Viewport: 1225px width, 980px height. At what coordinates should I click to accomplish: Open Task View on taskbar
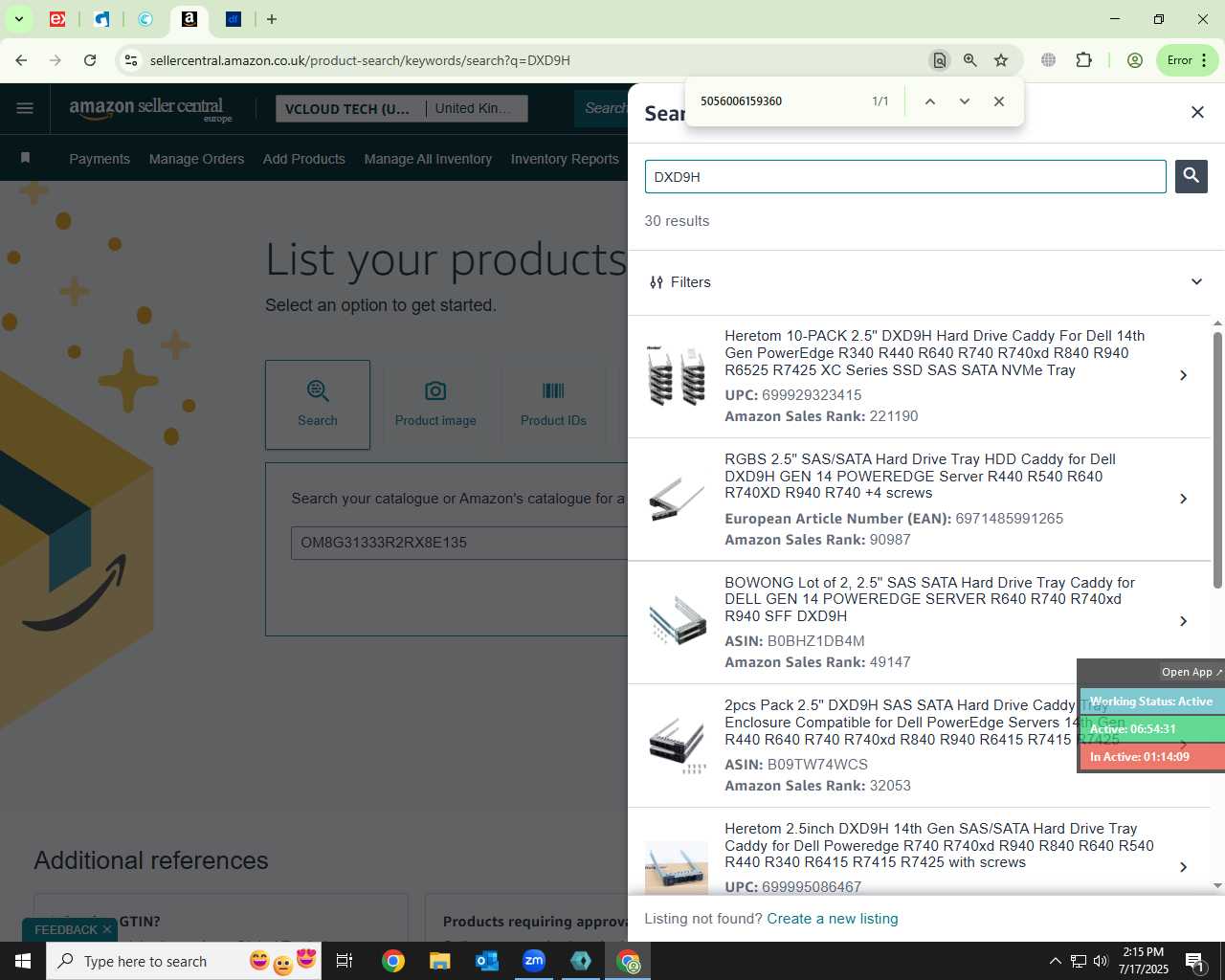click(345, 961)
